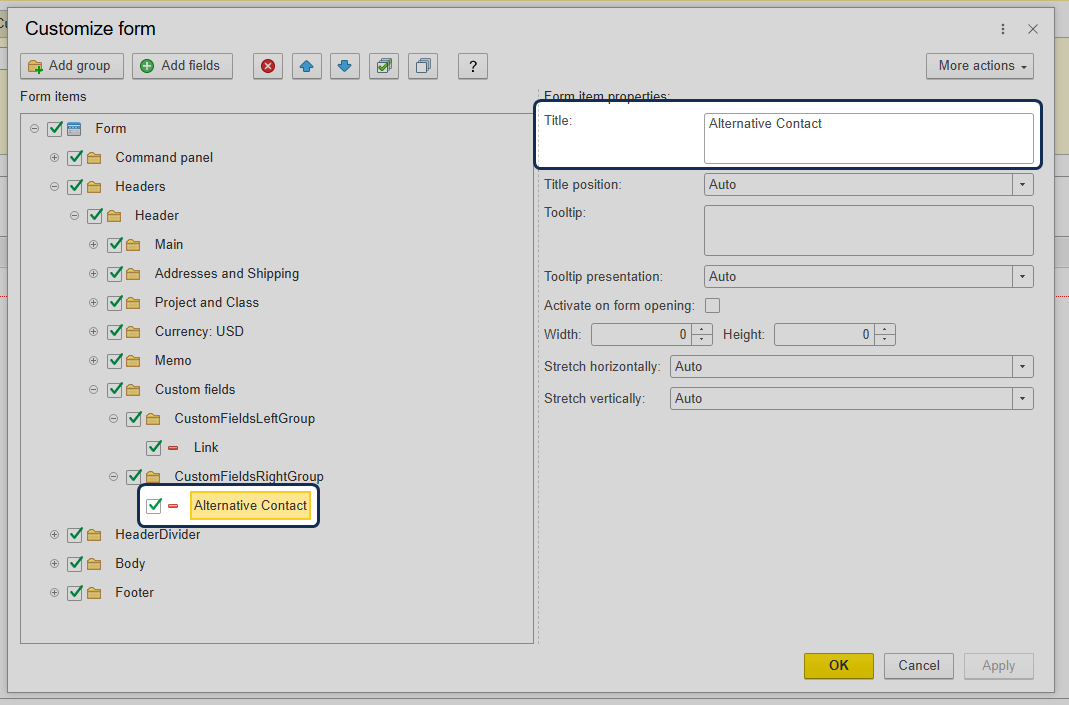Click into the Tooltip text field
This screenshot has height=705, width=1069.
coord(868,230)
